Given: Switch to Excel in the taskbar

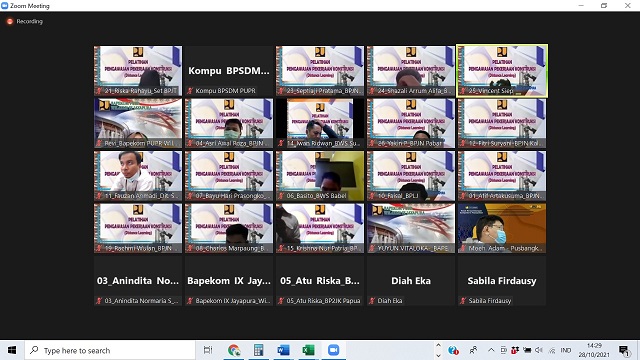Looking at the screenshot, I should point(308,350).
